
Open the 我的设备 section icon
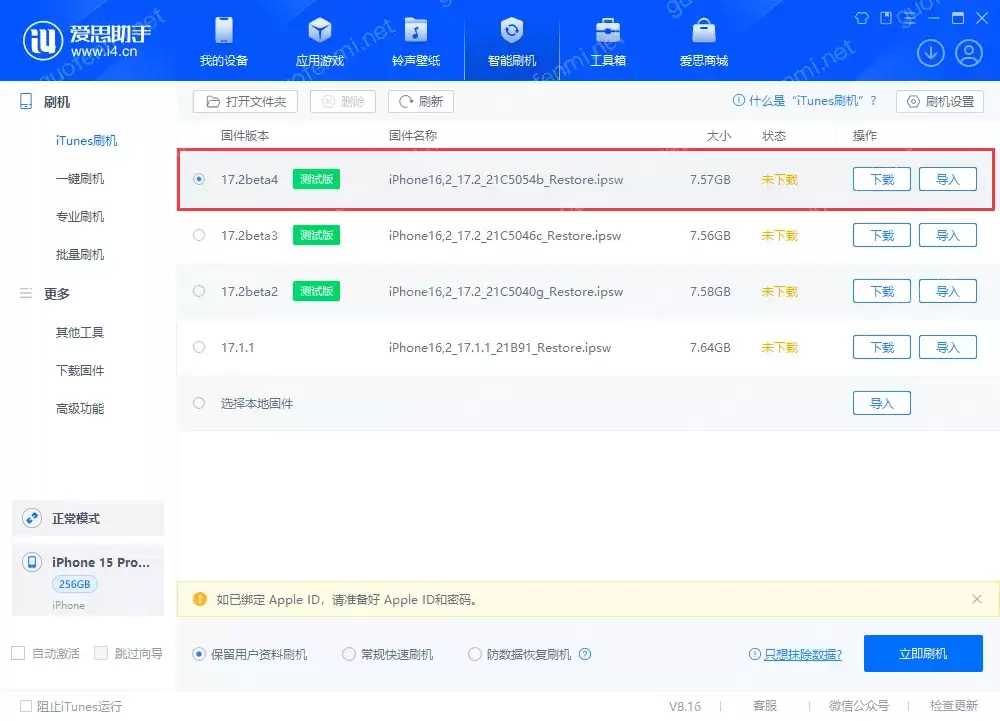click(x=223, y=33)
